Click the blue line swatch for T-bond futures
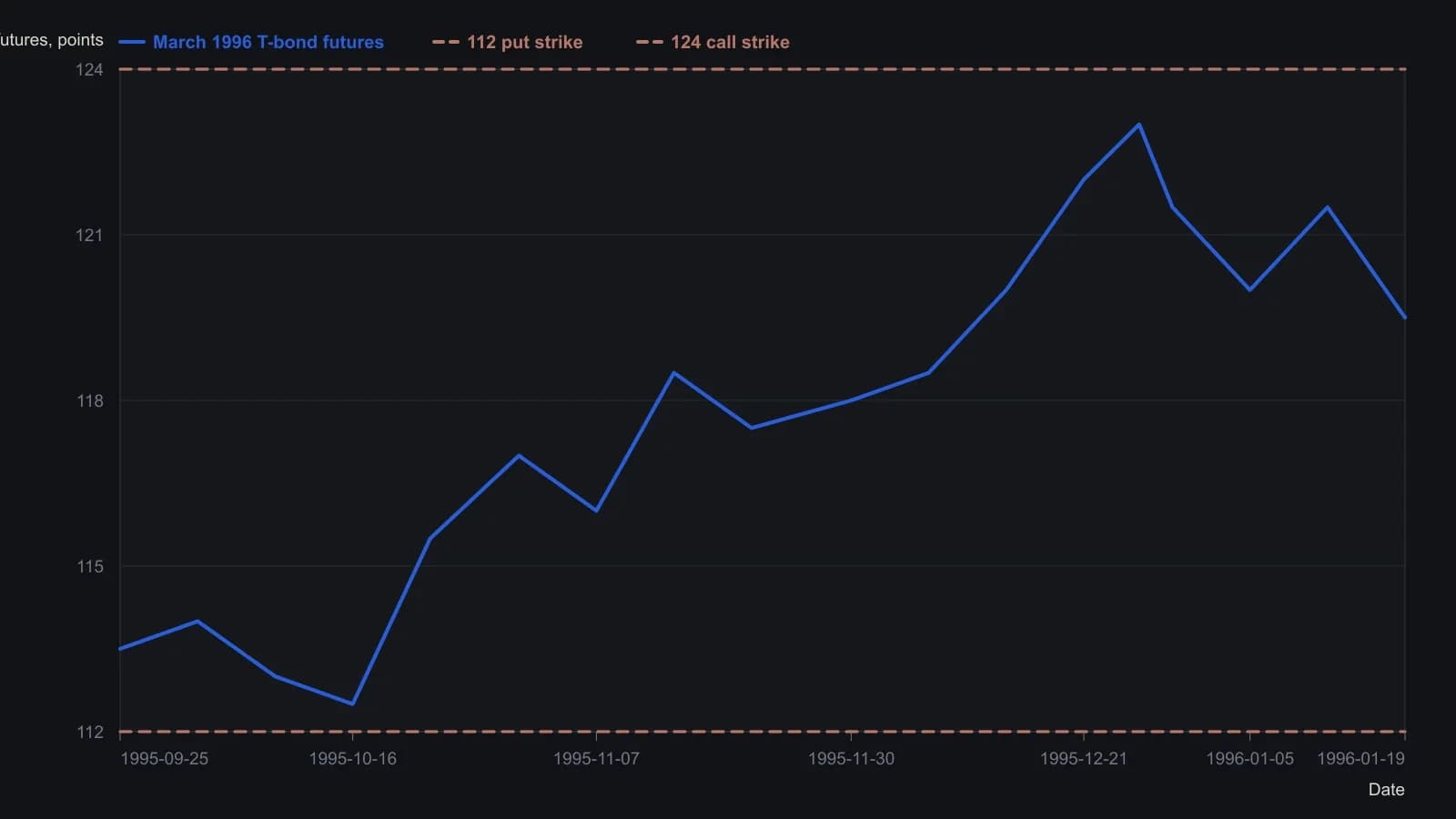The image size is (1456, 819). pyautogui.click(x=132, y=42)
